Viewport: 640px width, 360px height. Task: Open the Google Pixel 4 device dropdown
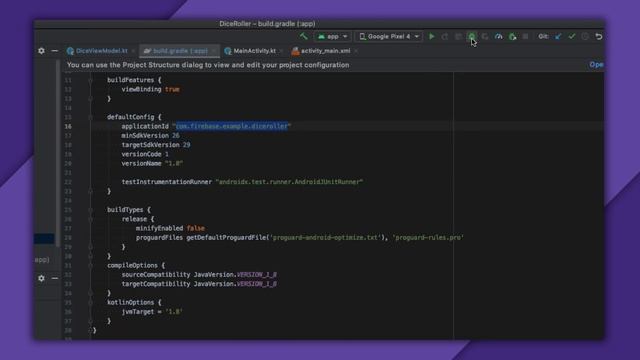click(x=389, y=36)
